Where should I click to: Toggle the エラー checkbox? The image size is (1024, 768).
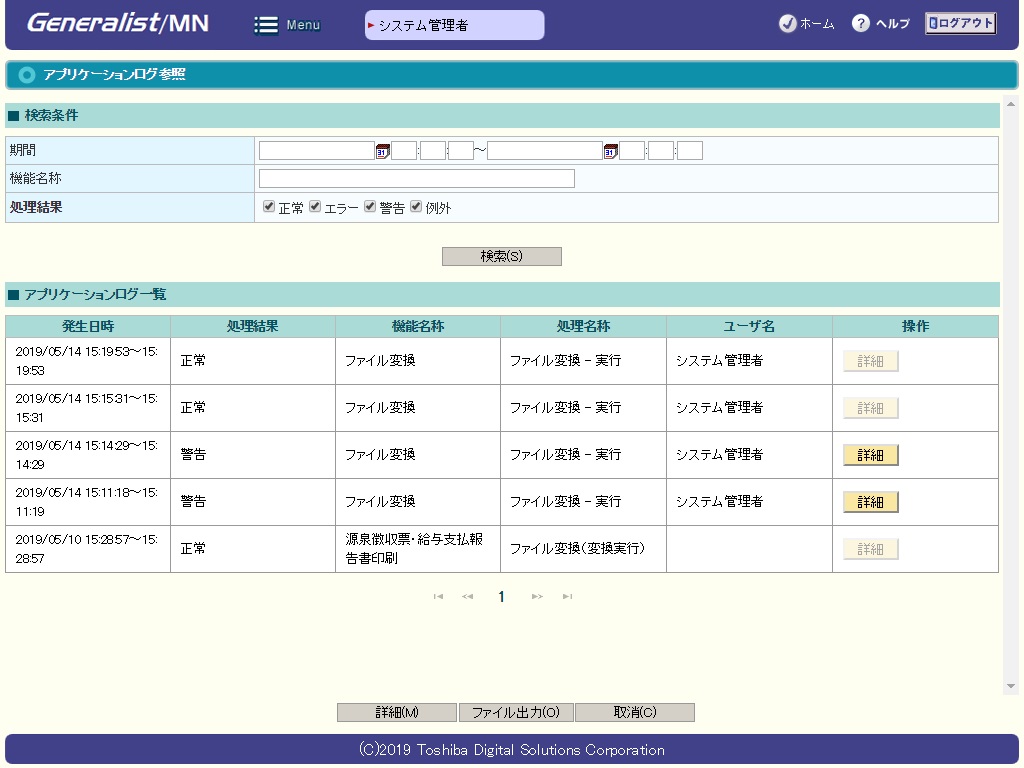315,207
